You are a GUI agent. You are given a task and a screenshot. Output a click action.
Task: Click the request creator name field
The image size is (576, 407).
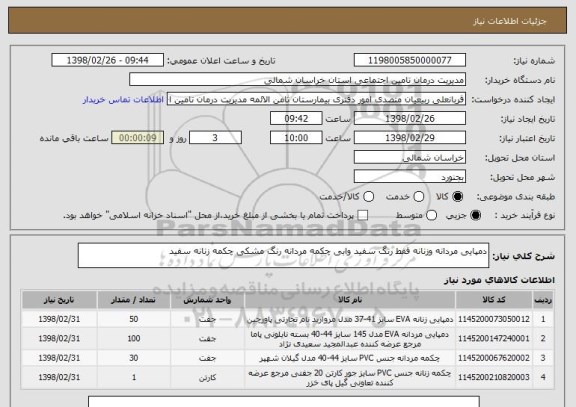pos(316,99)
